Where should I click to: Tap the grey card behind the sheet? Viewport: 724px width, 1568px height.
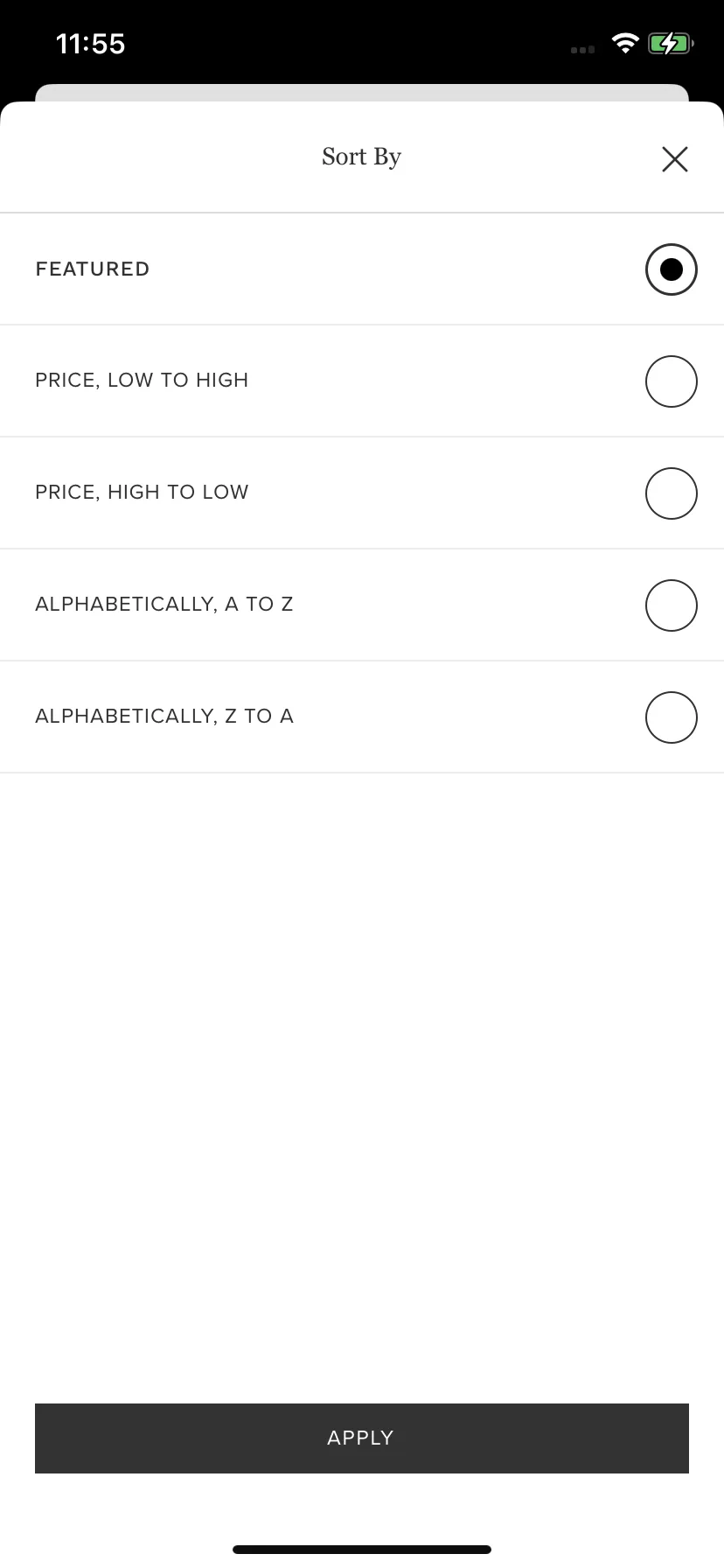(362, 93)
